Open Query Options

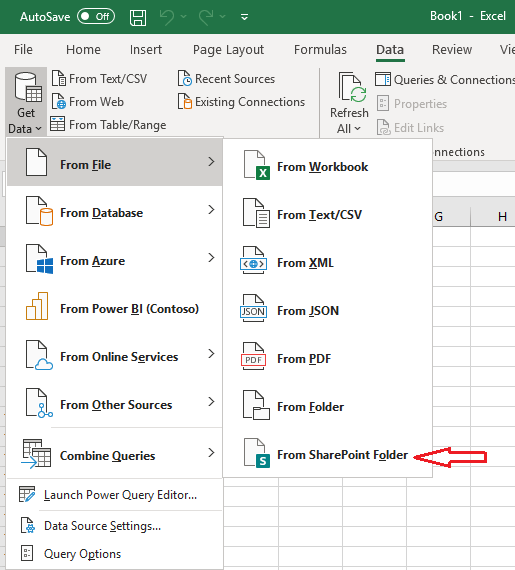point(114,554)
